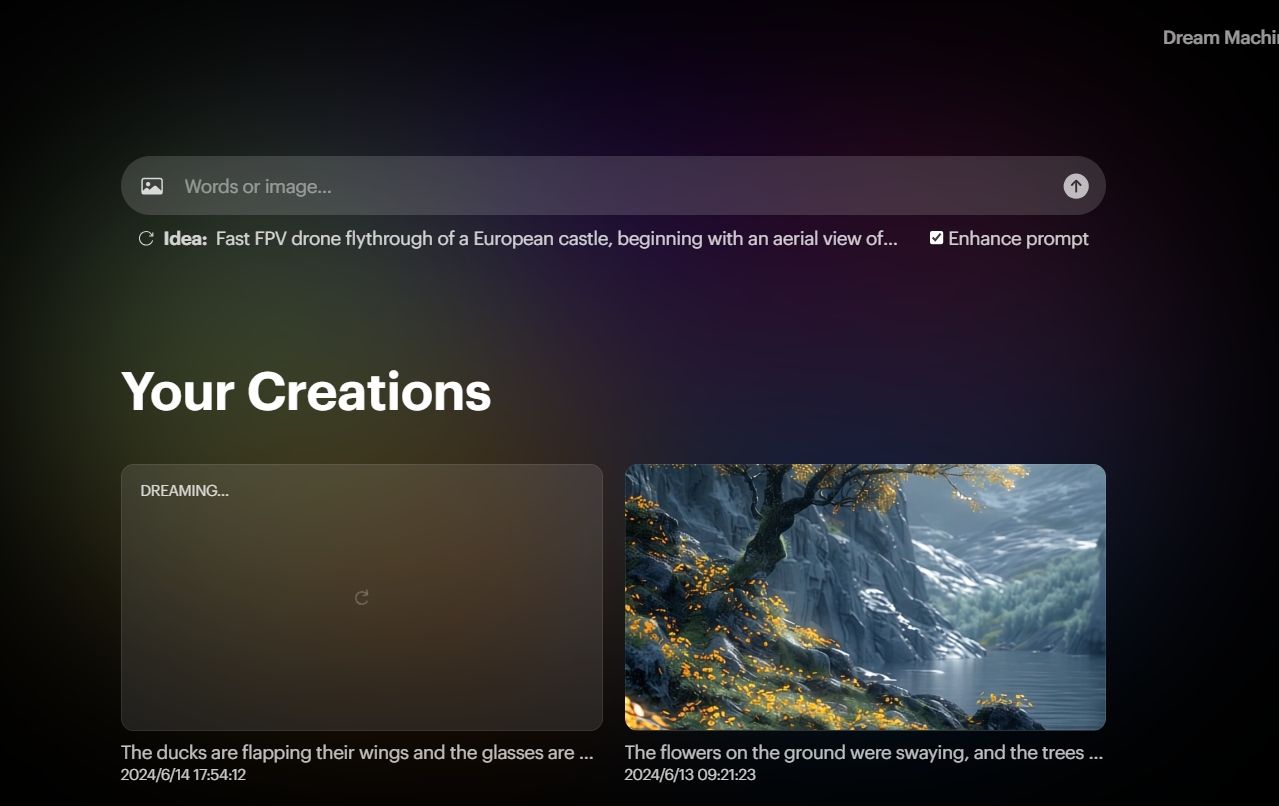This screenshot has width=1279, height=806.
Task: Click the loading spinner in the dreaming card
Action: coord(362,597)
